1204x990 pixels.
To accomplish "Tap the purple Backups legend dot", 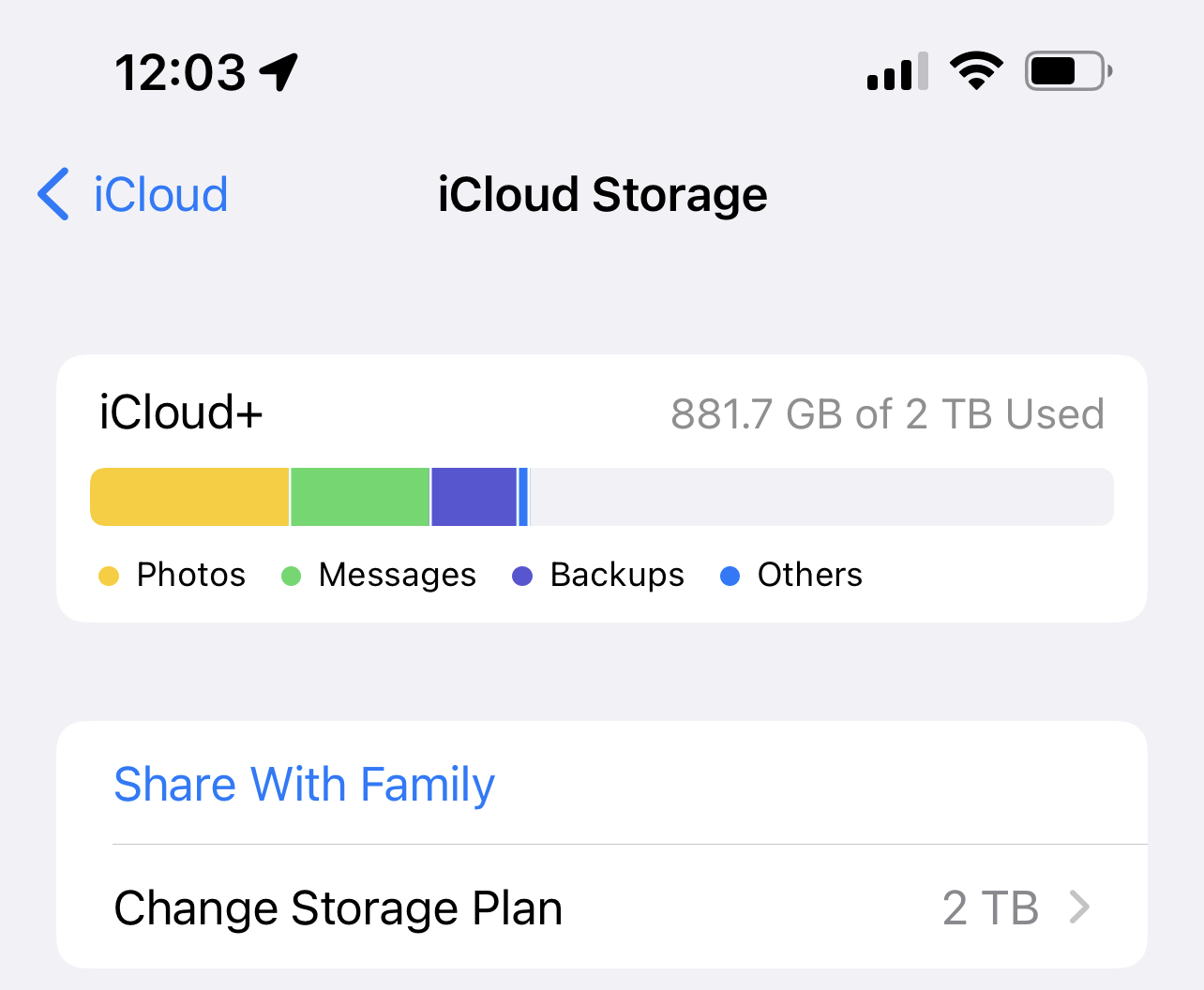I will click(x=522, y=576).
